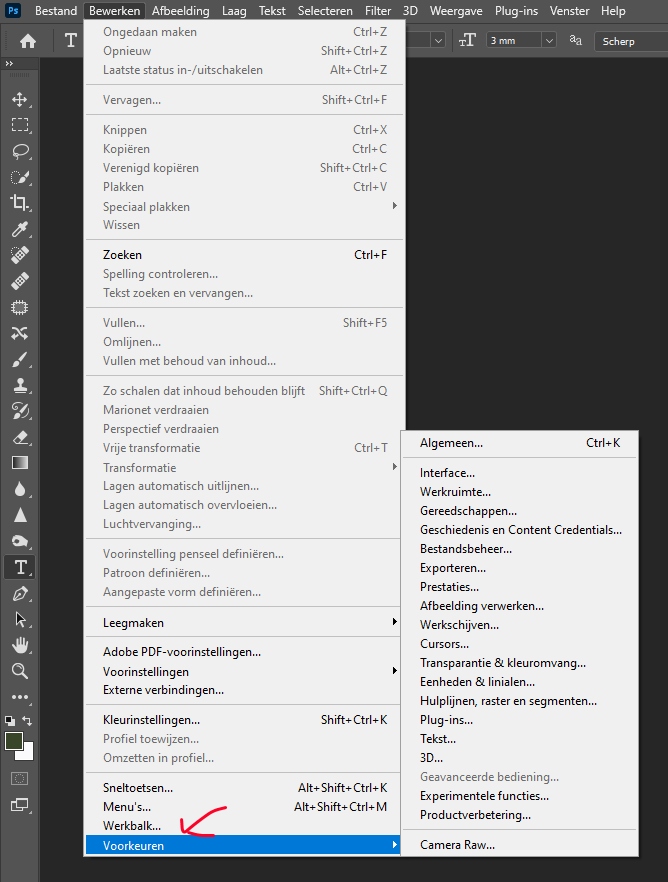Viewport: 668px width, 882px height.
Task: Expand the toolbar double-arrow
Action: click(9, 64)
